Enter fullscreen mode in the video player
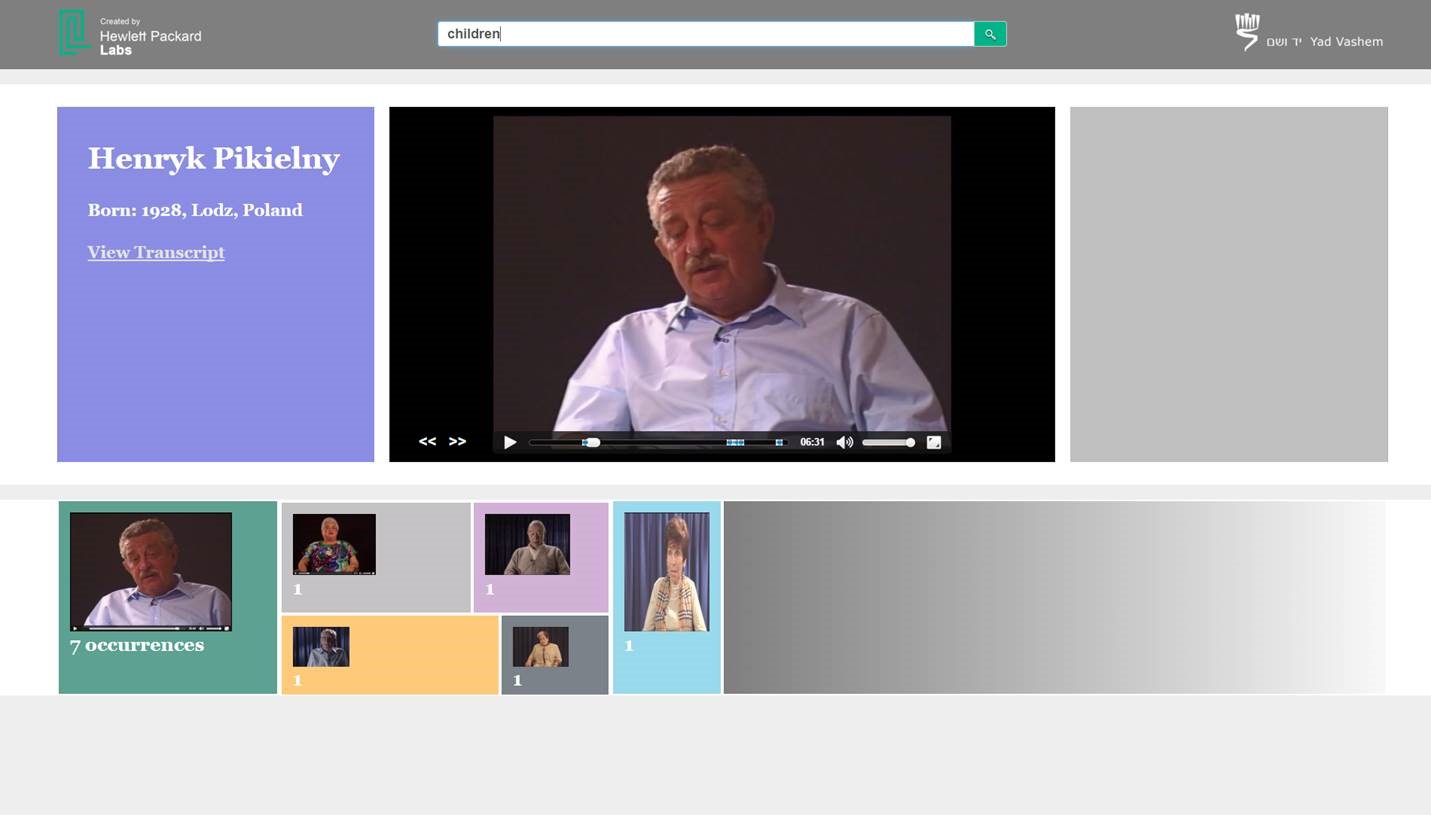Viewport: 1431px width, 815px height. point(933,442)
